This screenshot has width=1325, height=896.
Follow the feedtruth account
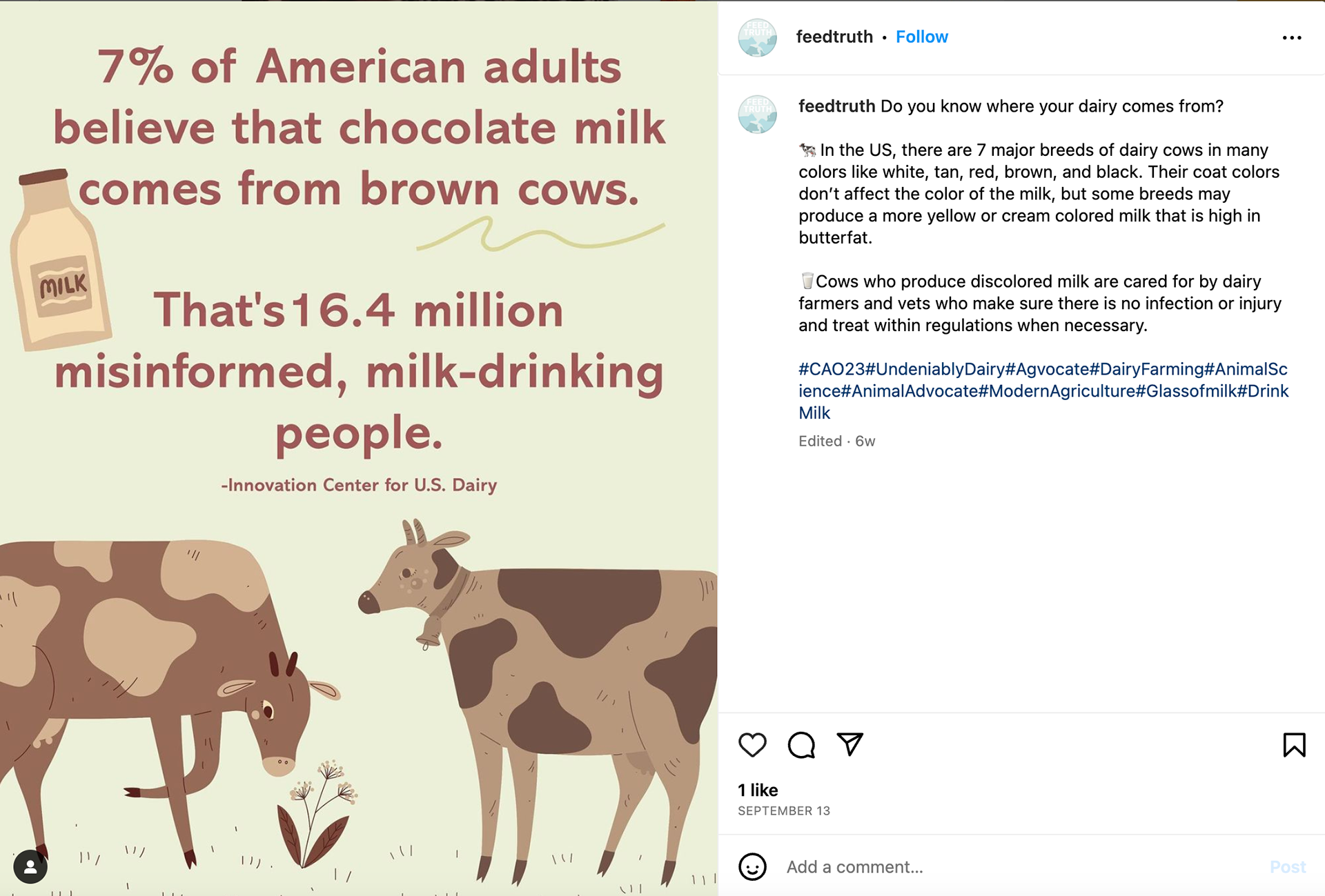[921, 37]
